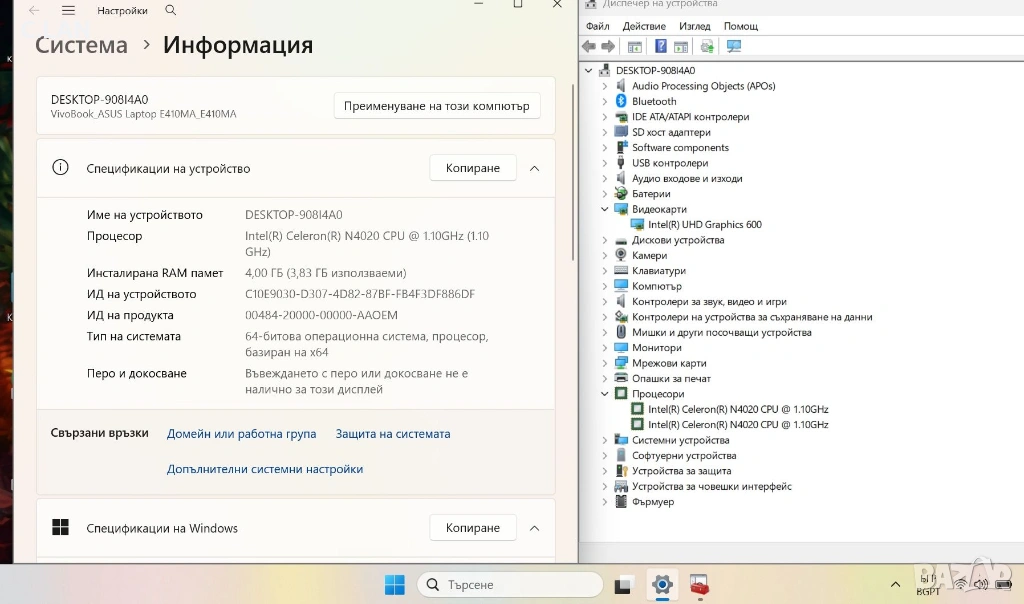Image resolution: width=1024 pixels, height=604 pixels.
Task: Click the Task View icon on taskbar
Action: [x=625, y=584]
